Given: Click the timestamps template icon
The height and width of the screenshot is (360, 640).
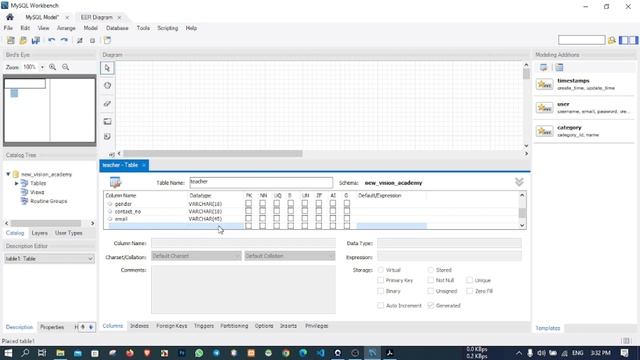Looking at the screenshot, I should click(544, 84).
